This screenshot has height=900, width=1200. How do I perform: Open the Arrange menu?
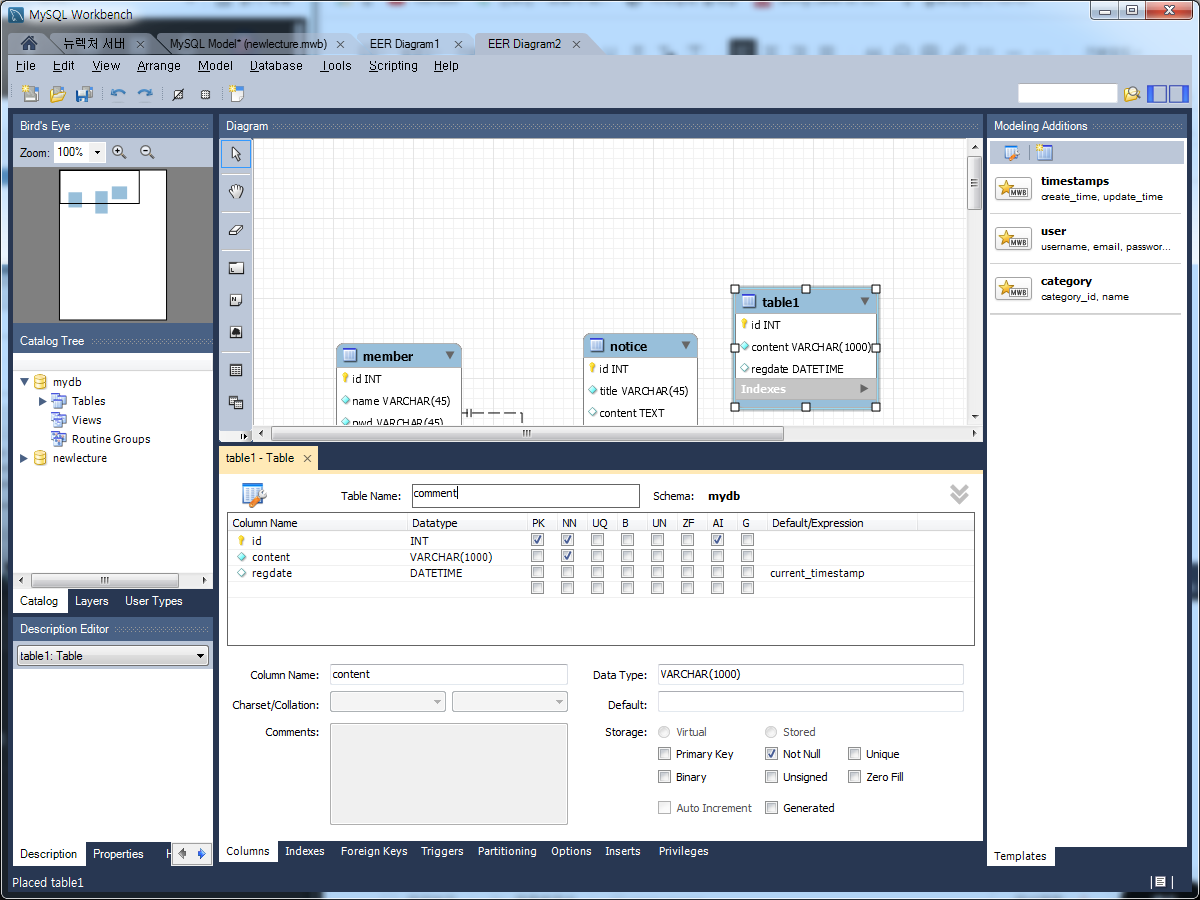pos(159,66)
